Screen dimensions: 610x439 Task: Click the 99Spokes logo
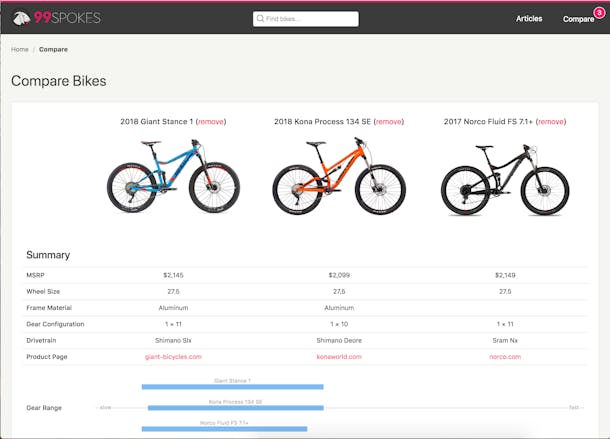(x=57, y=18)
